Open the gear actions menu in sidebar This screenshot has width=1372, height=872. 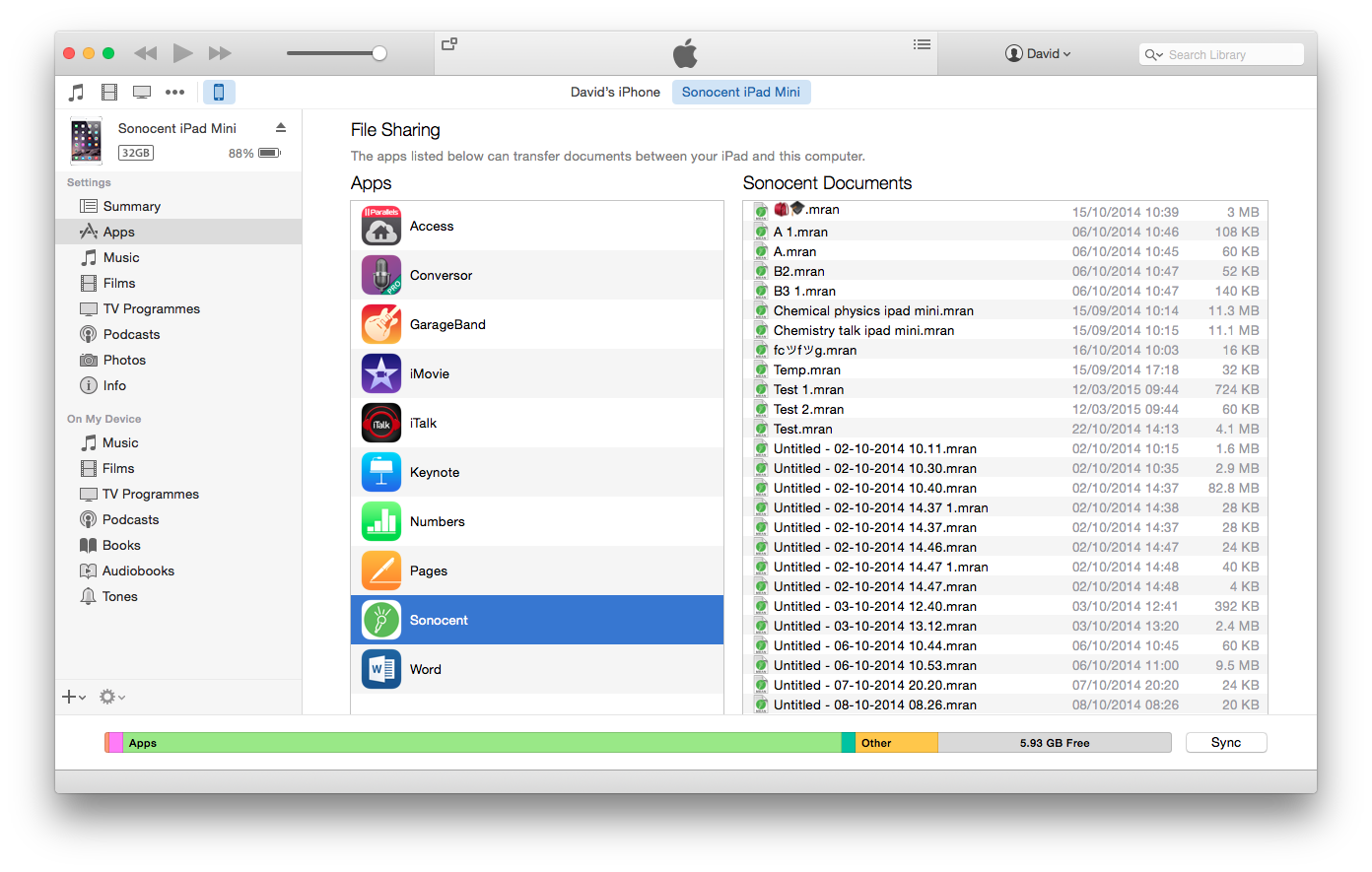tap(111, 697)
